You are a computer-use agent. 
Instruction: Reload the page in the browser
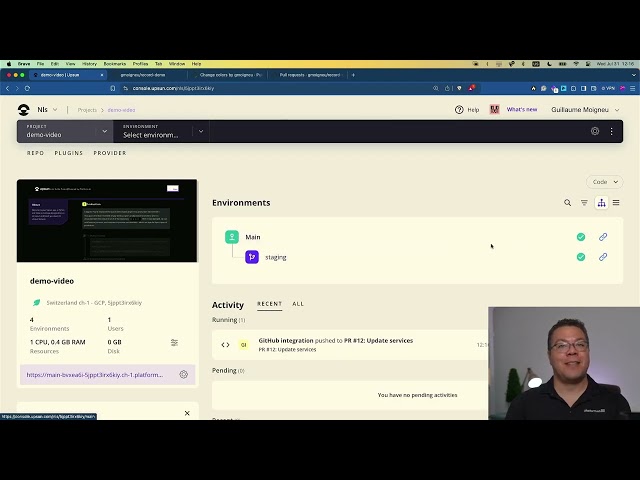click(27, 88)
